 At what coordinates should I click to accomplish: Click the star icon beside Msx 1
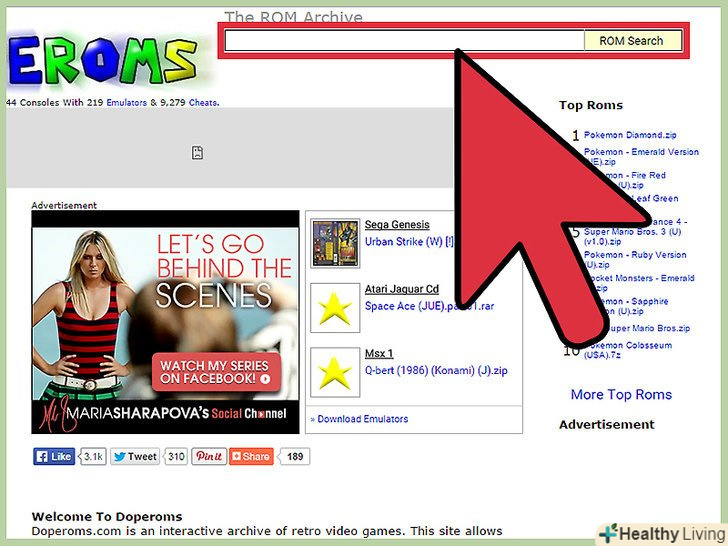(x=335, y=372)
